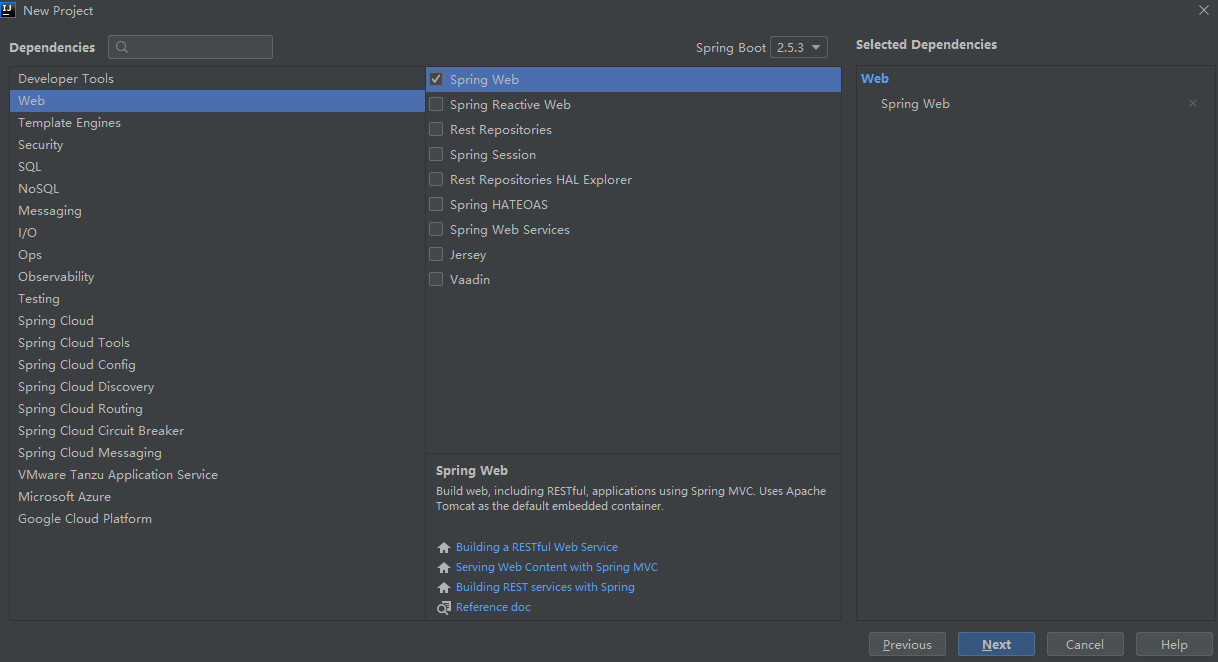This screenshot has height=662, width=1218.
Task: Click the IntelliJ logo in title bar
Action: 8,10
